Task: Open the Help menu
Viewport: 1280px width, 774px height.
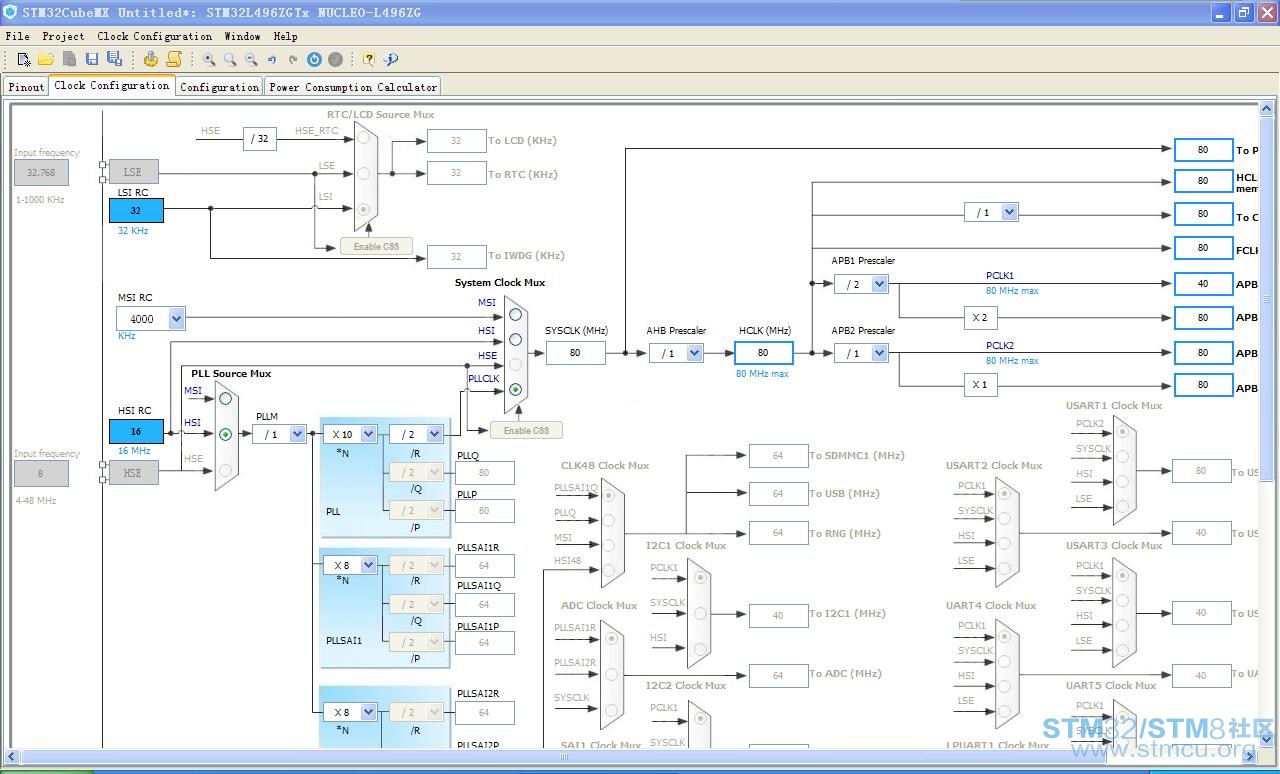Action: coord(286,36)
